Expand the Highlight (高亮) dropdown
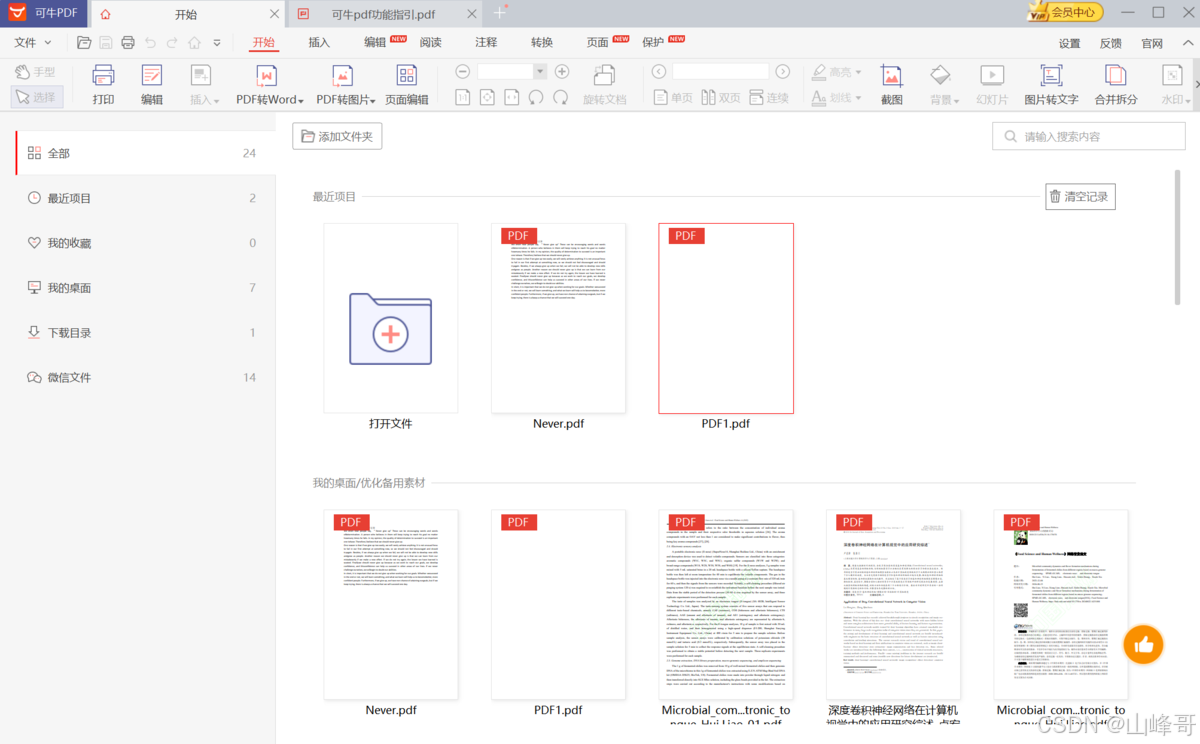The width and height of the screenshot is (1200, 744). (859, 73)
